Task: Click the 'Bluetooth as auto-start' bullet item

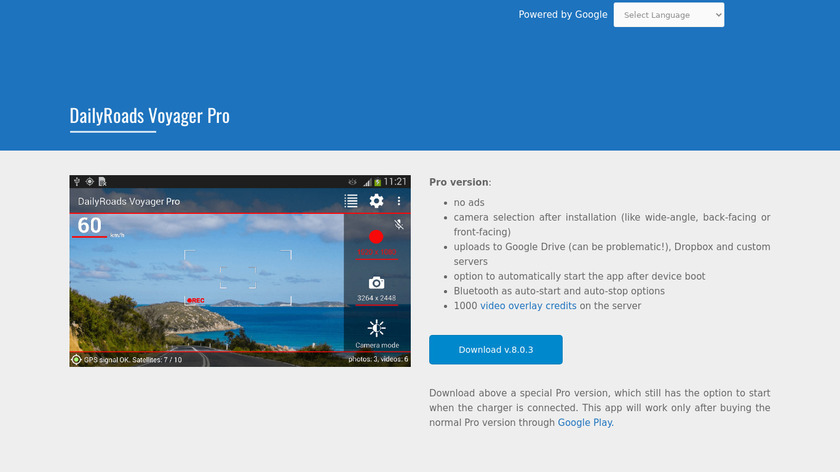Action: tap(559, 291)
